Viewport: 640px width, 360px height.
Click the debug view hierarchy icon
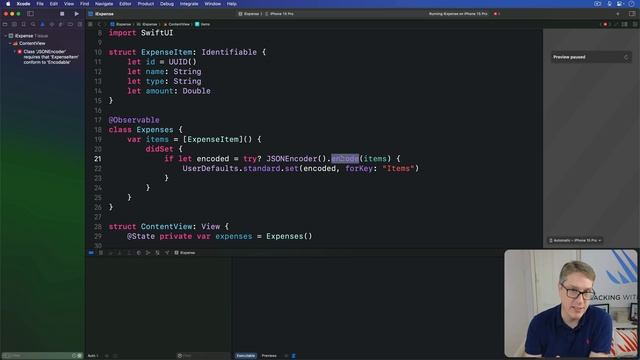coord(139,253)
